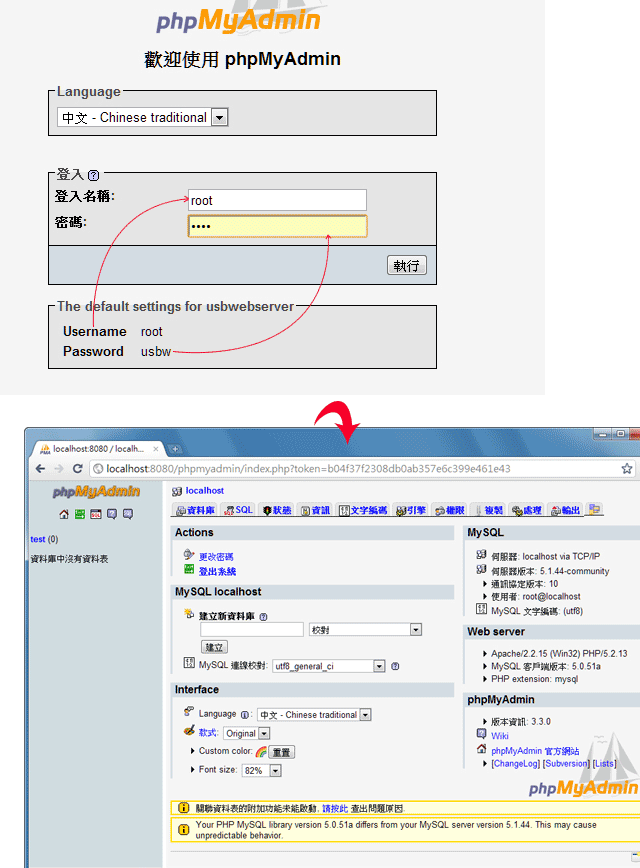The image size is (640, 868).
Task: Open the SQL query window icon in sidebar
Action: pyautogui.click(x=96, y=514)
